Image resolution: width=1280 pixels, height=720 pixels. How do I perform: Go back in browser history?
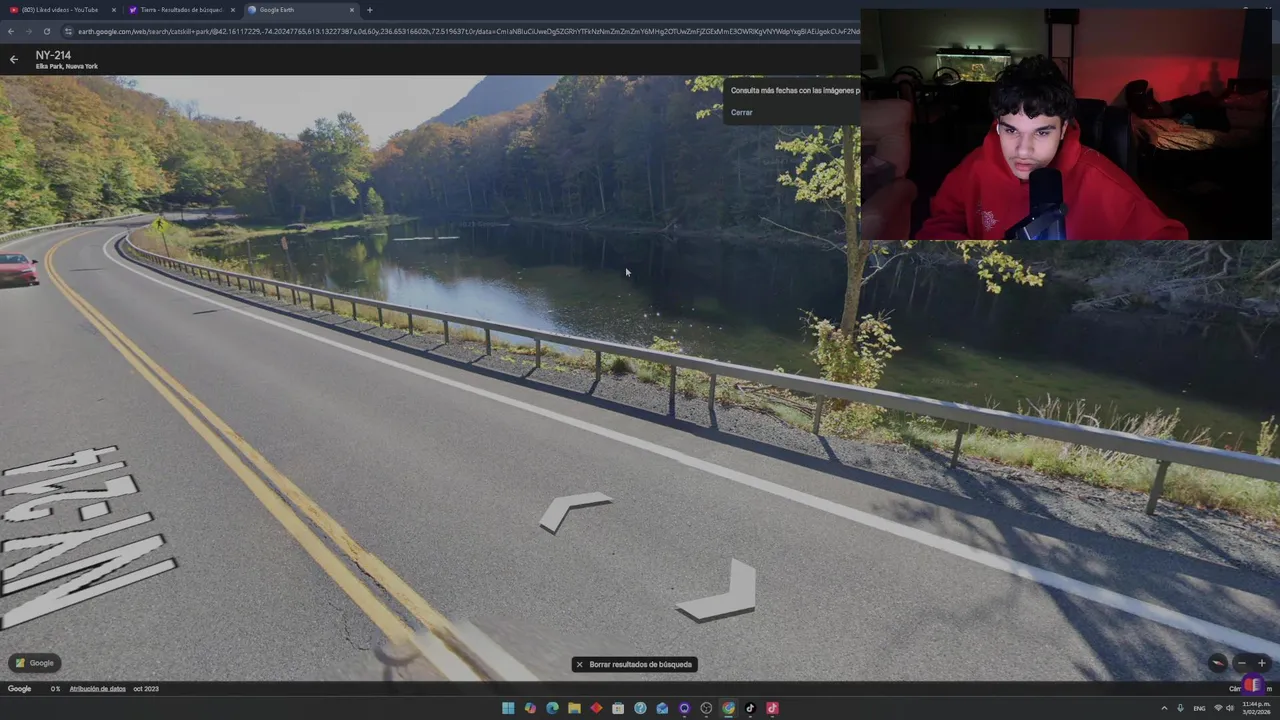coord(10,31)
